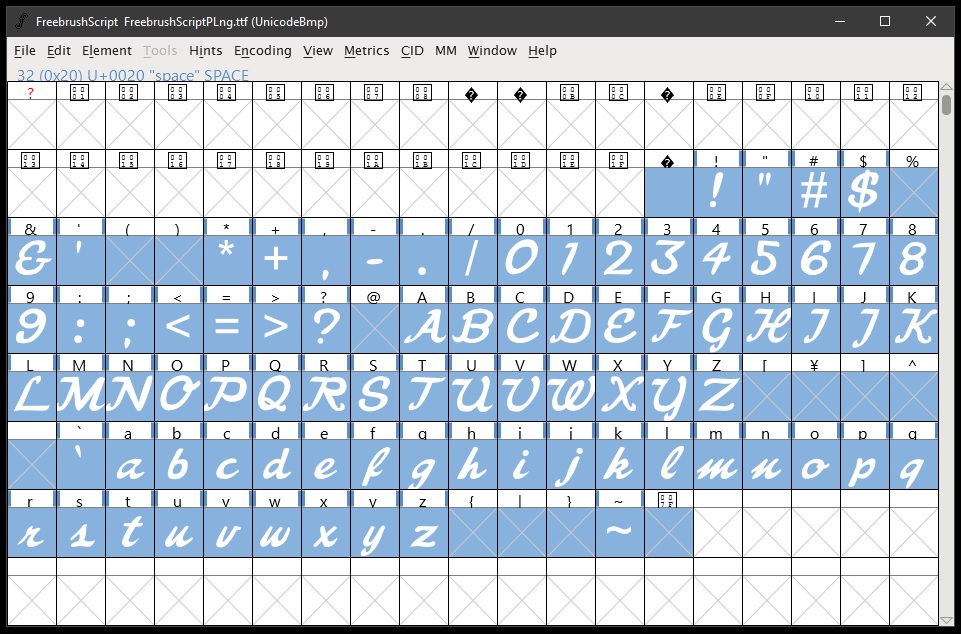This screenshot has height=634, width=961.
Task: Select the equals sign glyph cell
Action: pos(227,329)
